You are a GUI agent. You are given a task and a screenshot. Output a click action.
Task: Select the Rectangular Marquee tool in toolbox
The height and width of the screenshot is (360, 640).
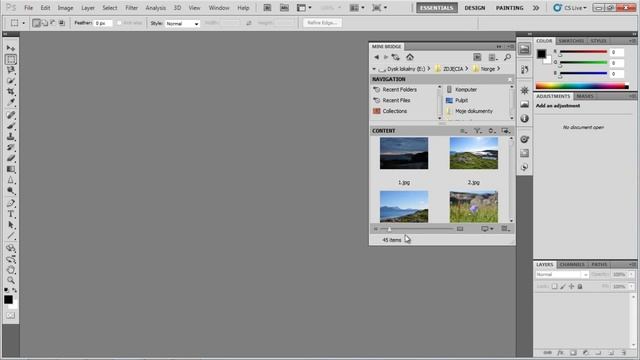(11, 59)
